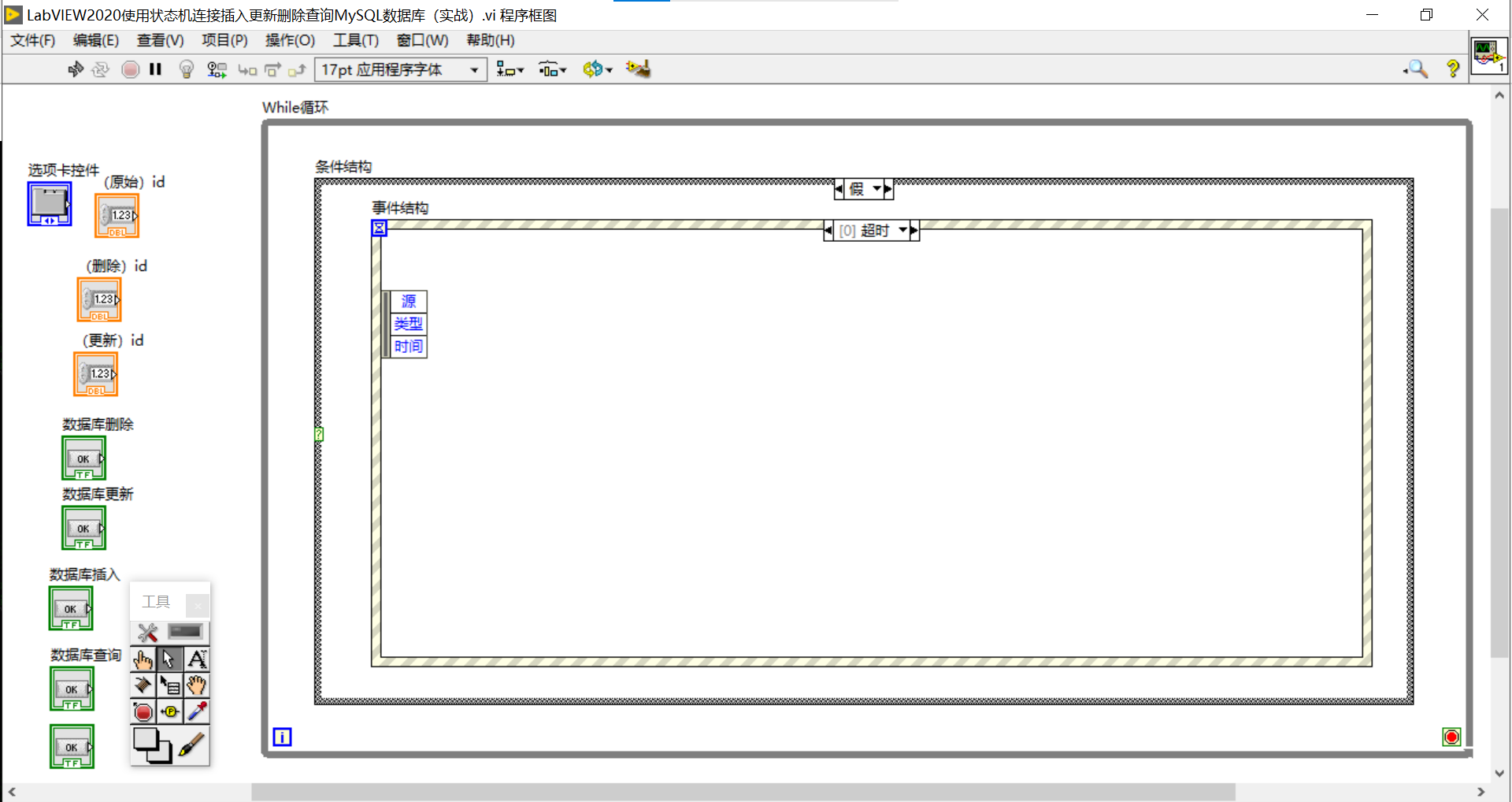Select the Connect Wire tool in the palette
The height and width of the screenshot is (802, 1512).
[x=144, y=685]
